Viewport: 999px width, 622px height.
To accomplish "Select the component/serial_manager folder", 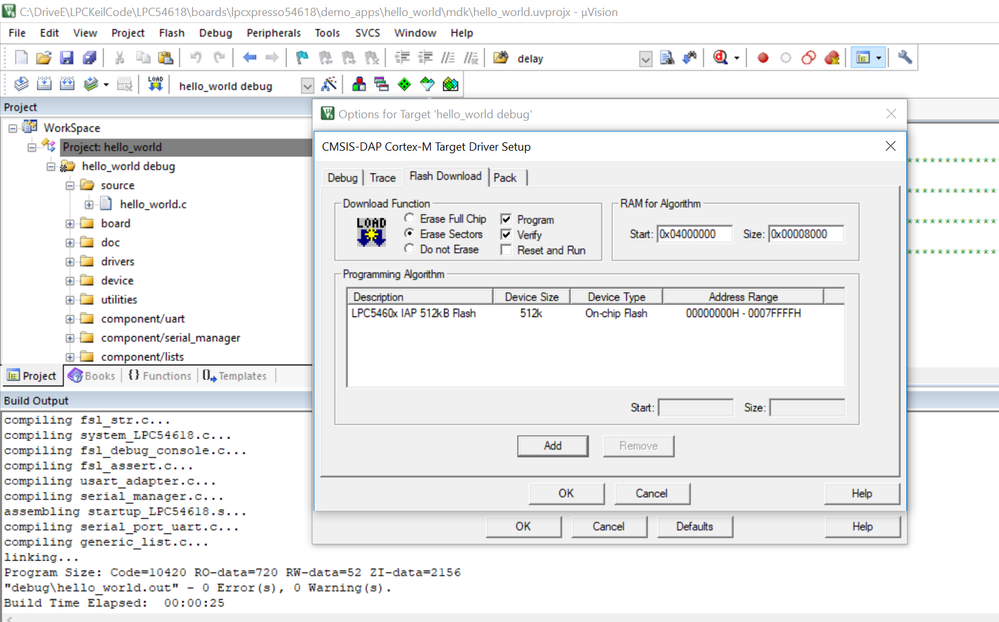I will pyautogui.click(x=170, y=338).
